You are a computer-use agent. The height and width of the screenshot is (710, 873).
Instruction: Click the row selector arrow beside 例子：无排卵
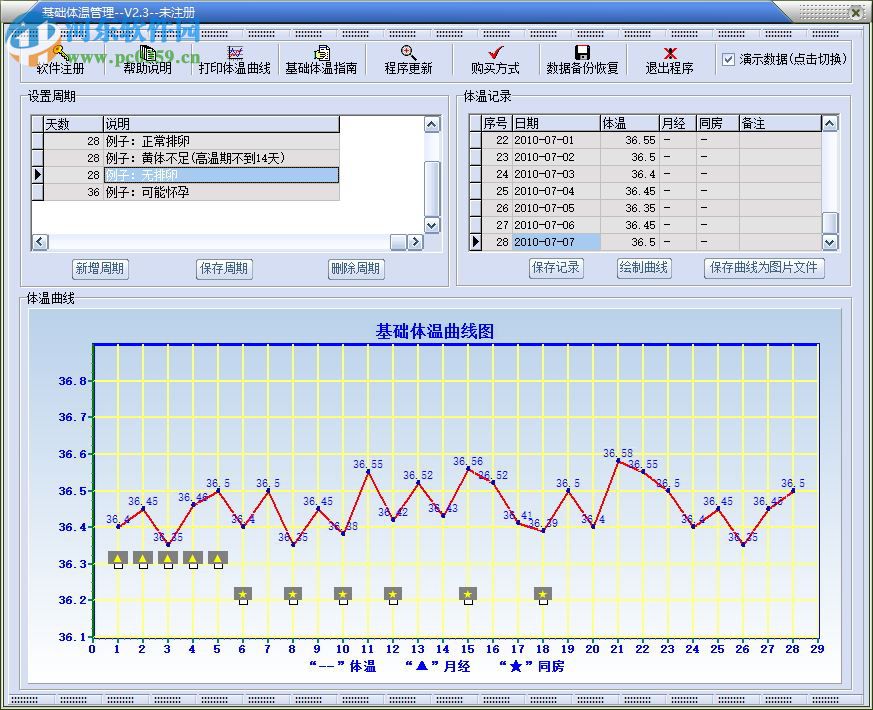pos(37,174)
